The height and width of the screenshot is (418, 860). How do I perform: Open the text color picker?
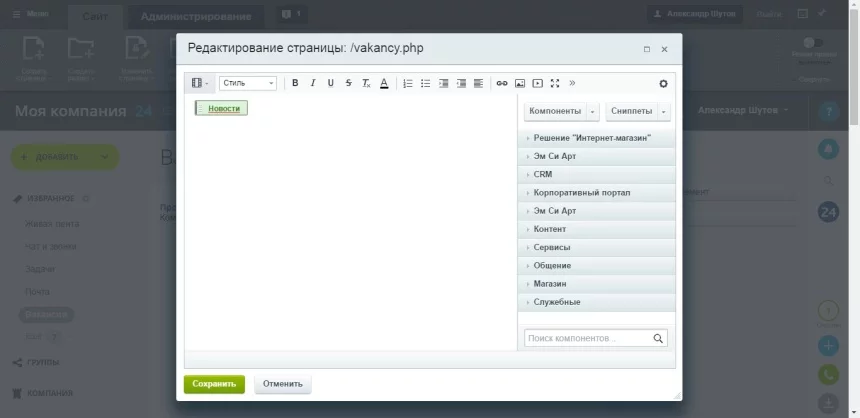(x=385, y=83)
